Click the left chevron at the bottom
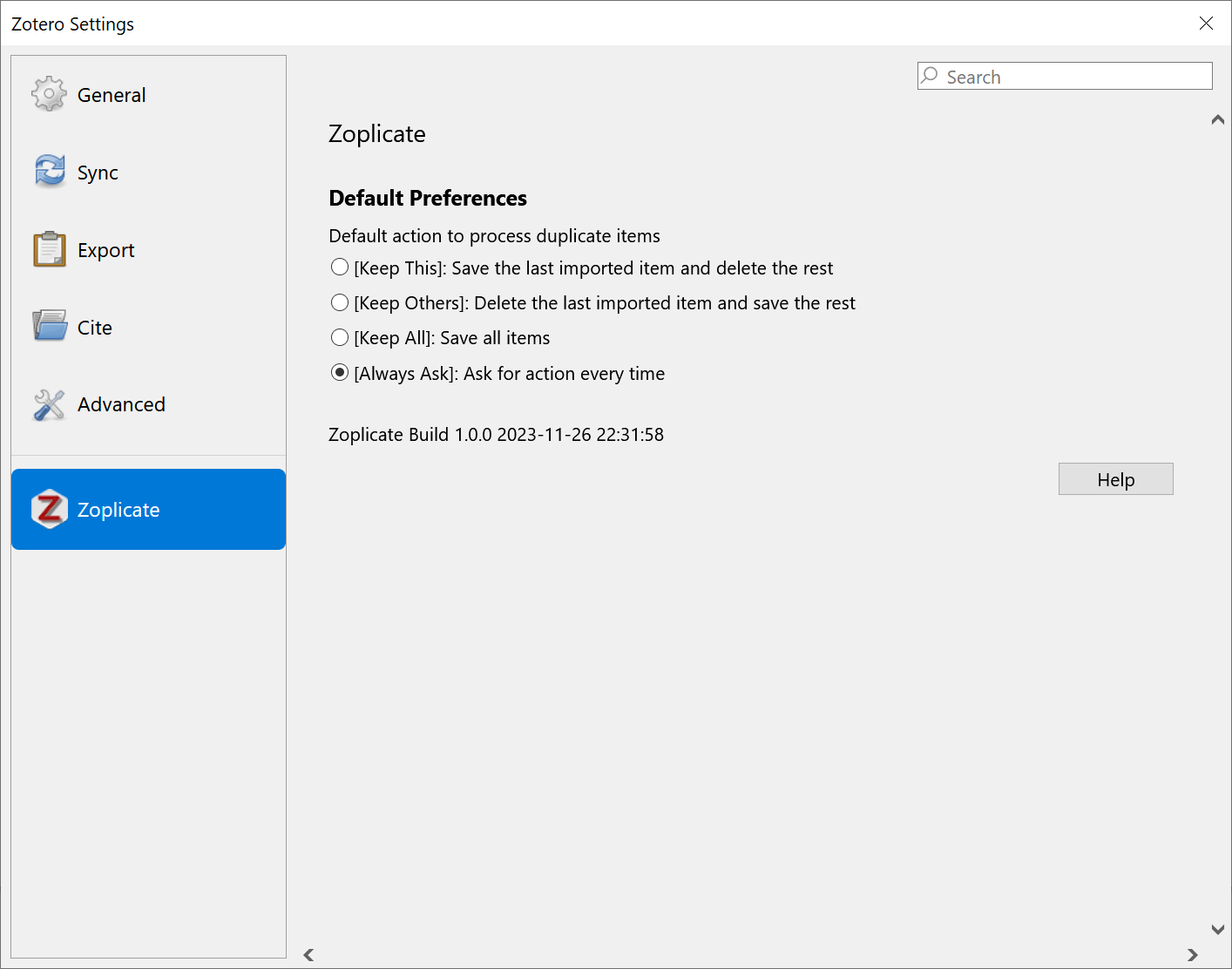 (308, 955)
